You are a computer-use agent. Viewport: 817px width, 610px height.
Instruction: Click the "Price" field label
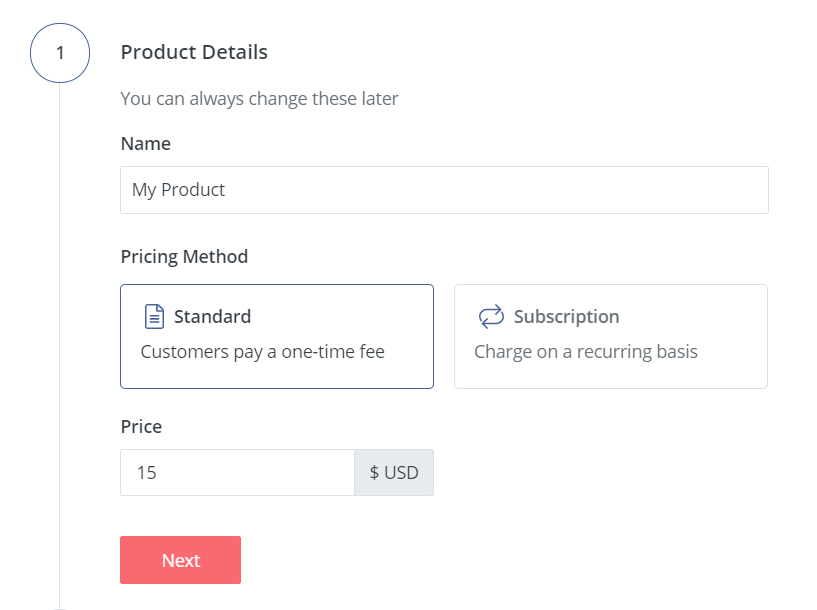tap(141, 427)
